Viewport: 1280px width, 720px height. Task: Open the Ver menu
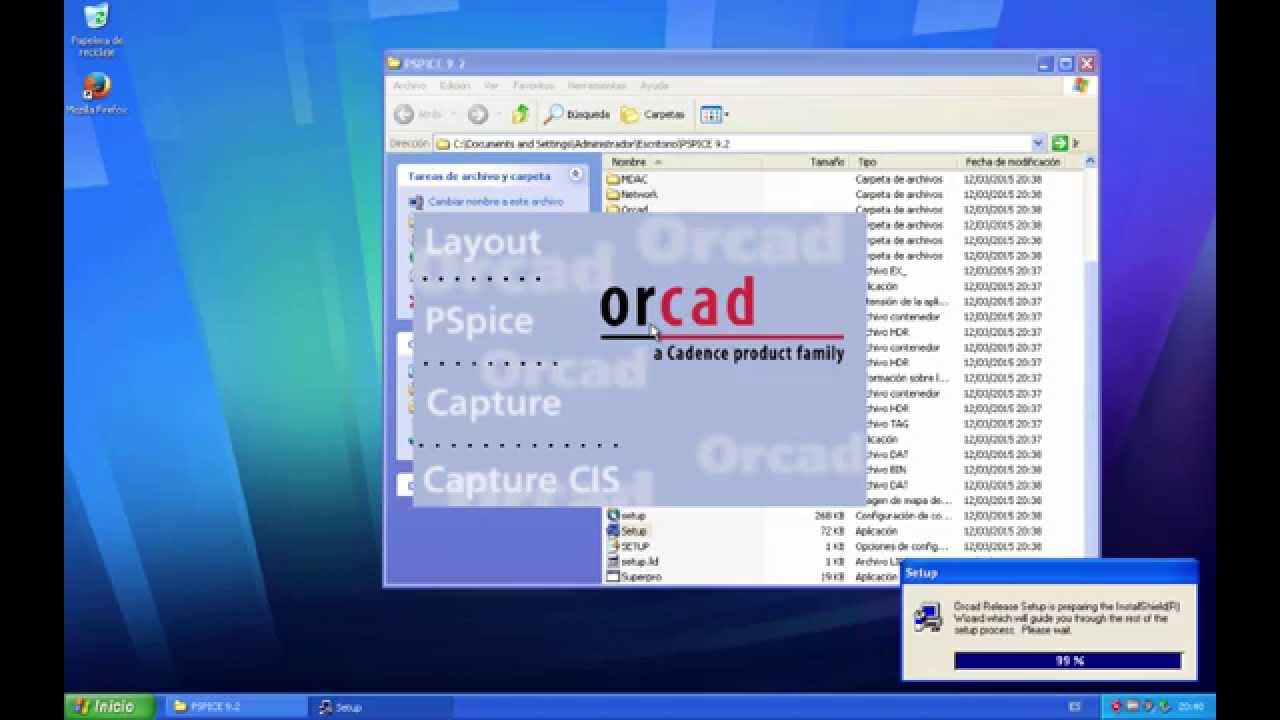[491, 86]
